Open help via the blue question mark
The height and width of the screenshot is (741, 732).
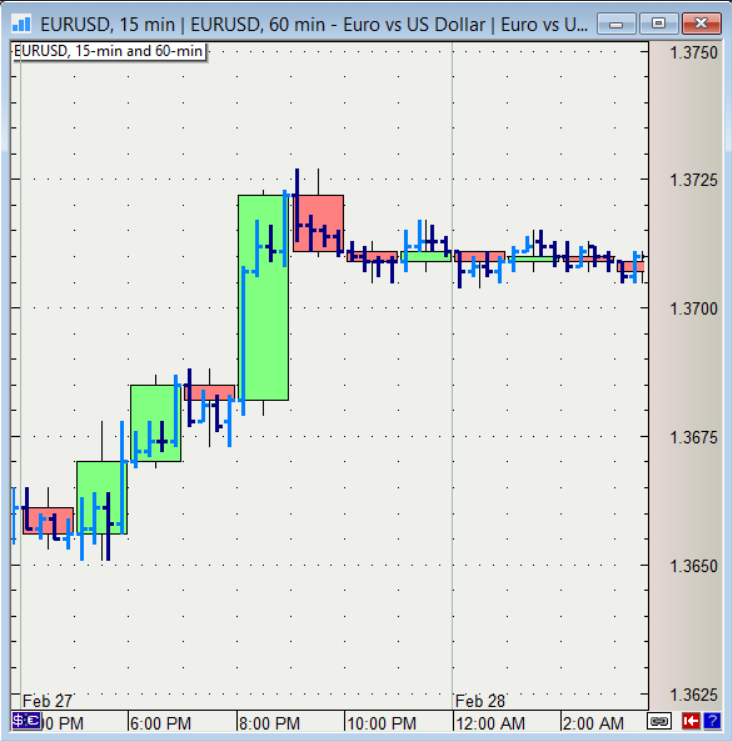coord(712,721)
